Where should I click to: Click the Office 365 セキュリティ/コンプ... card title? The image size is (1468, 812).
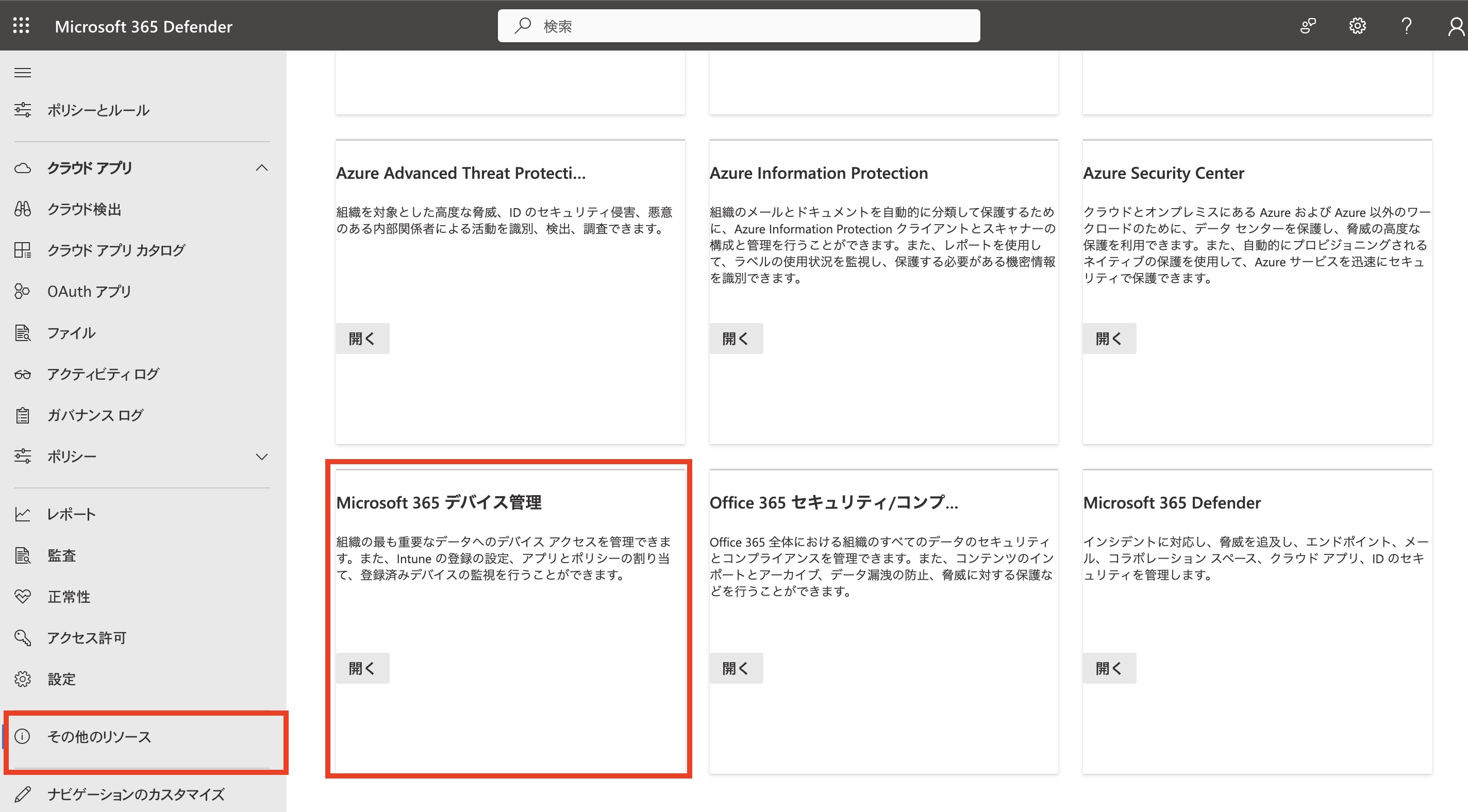(833, 502)
